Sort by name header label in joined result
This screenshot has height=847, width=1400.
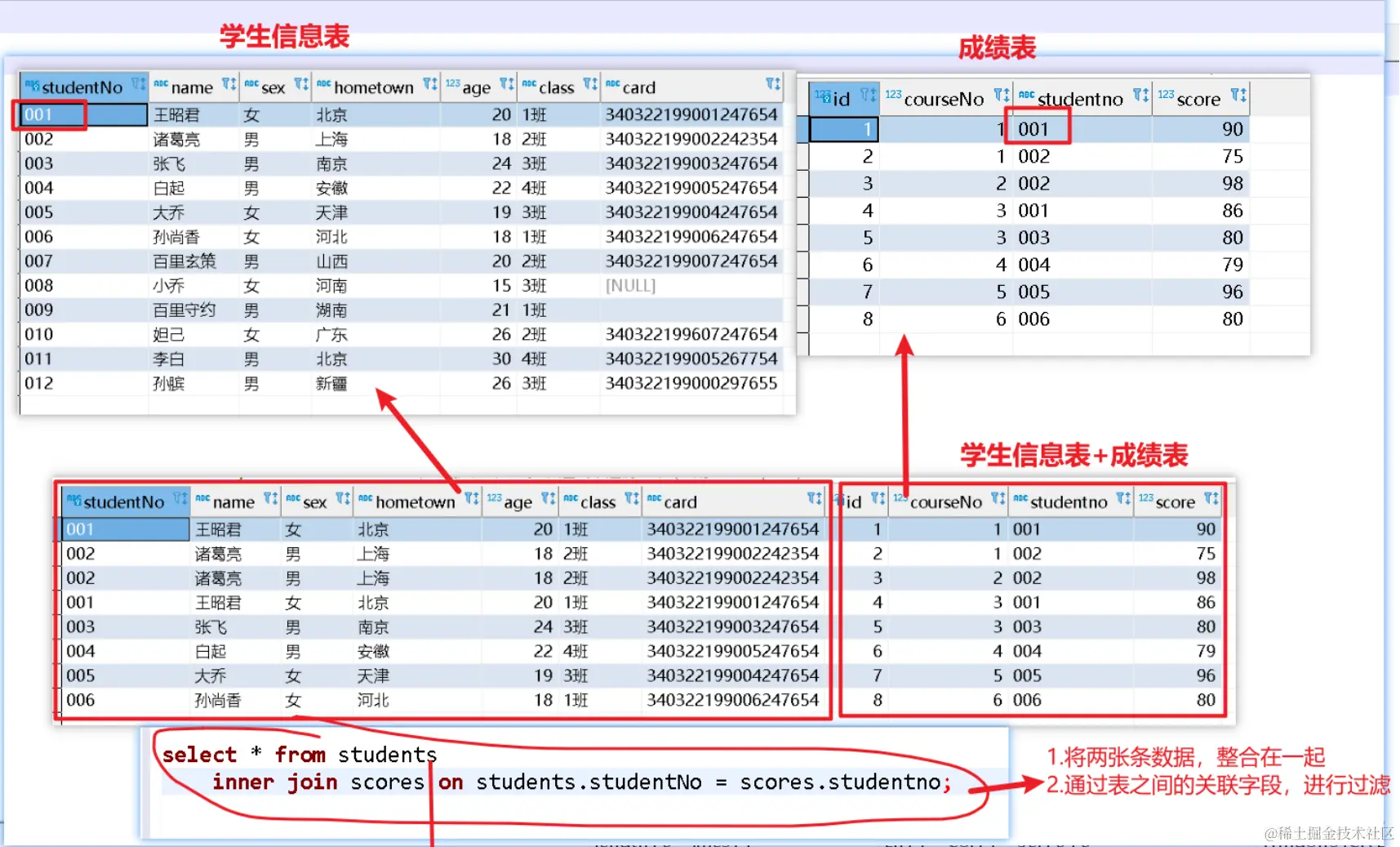[233, 502]
